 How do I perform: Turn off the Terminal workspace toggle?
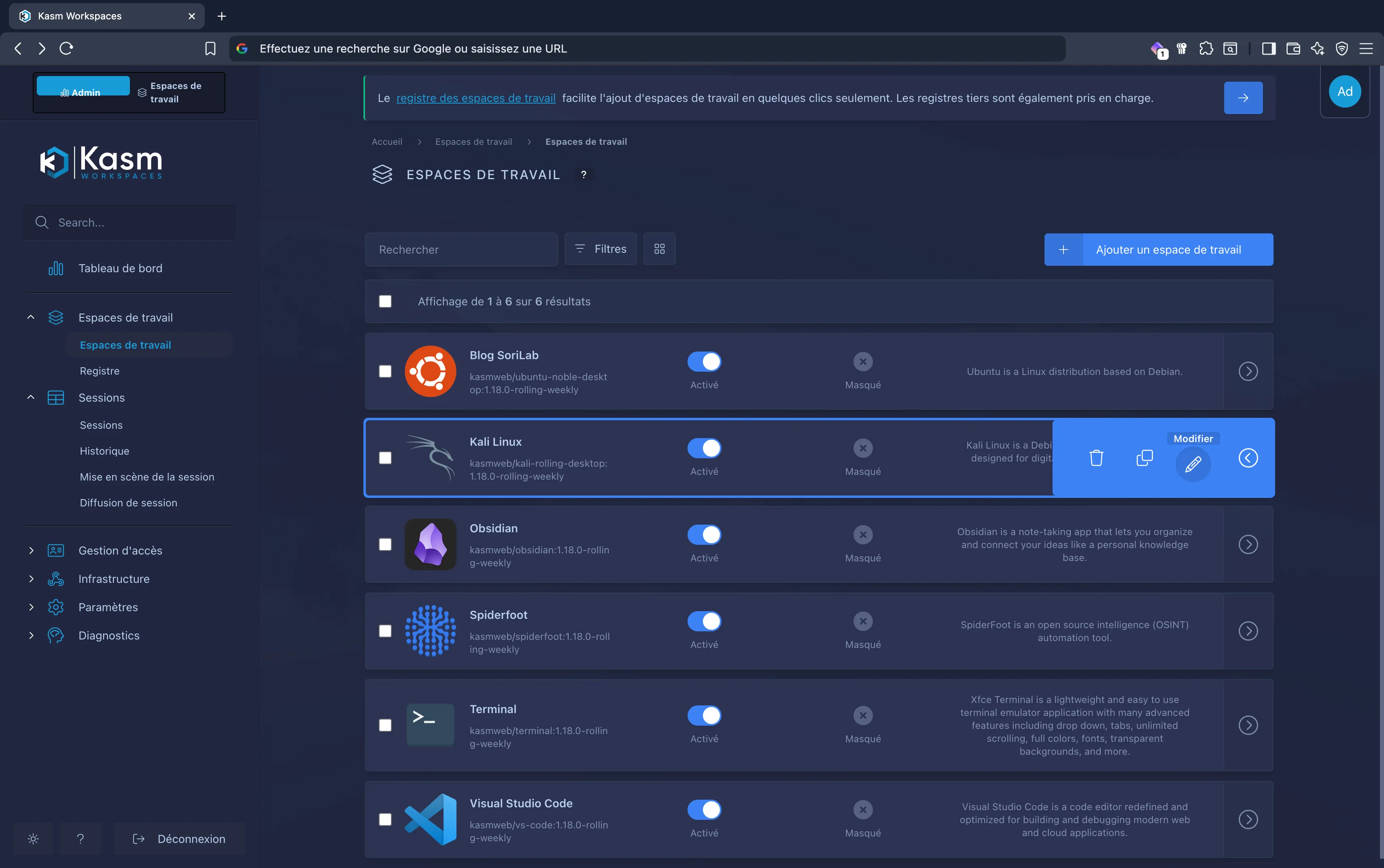click(705, 715)
